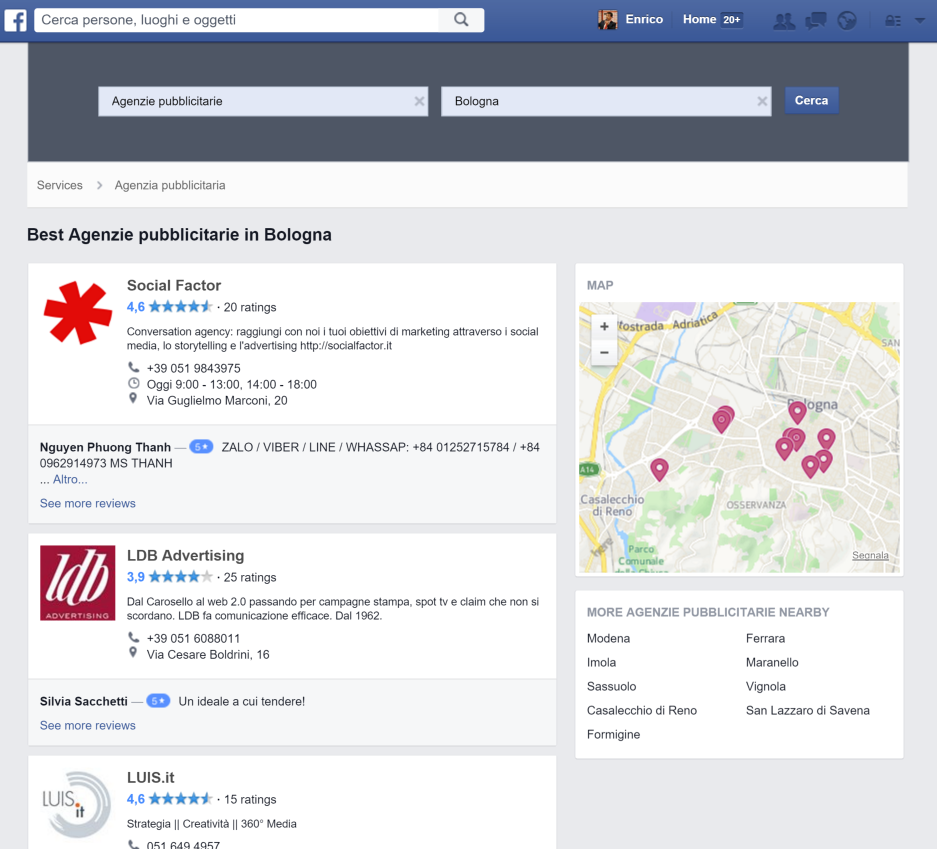Clear the Agenzie pubblicitarie field
Viewport: 937px width, 849px height.
tap(419, 101)
